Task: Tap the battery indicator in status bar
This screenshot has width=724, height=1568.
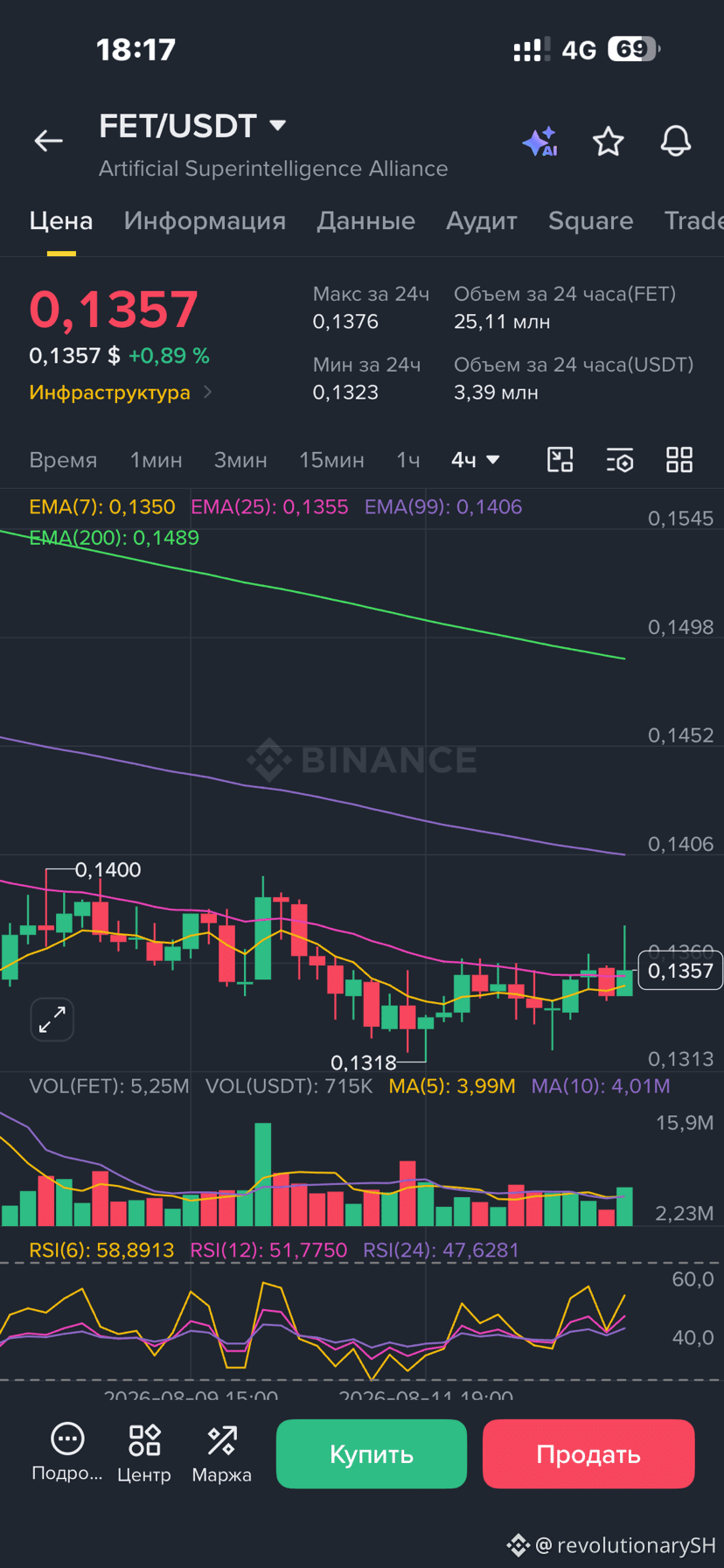Action: pos(634,49)
